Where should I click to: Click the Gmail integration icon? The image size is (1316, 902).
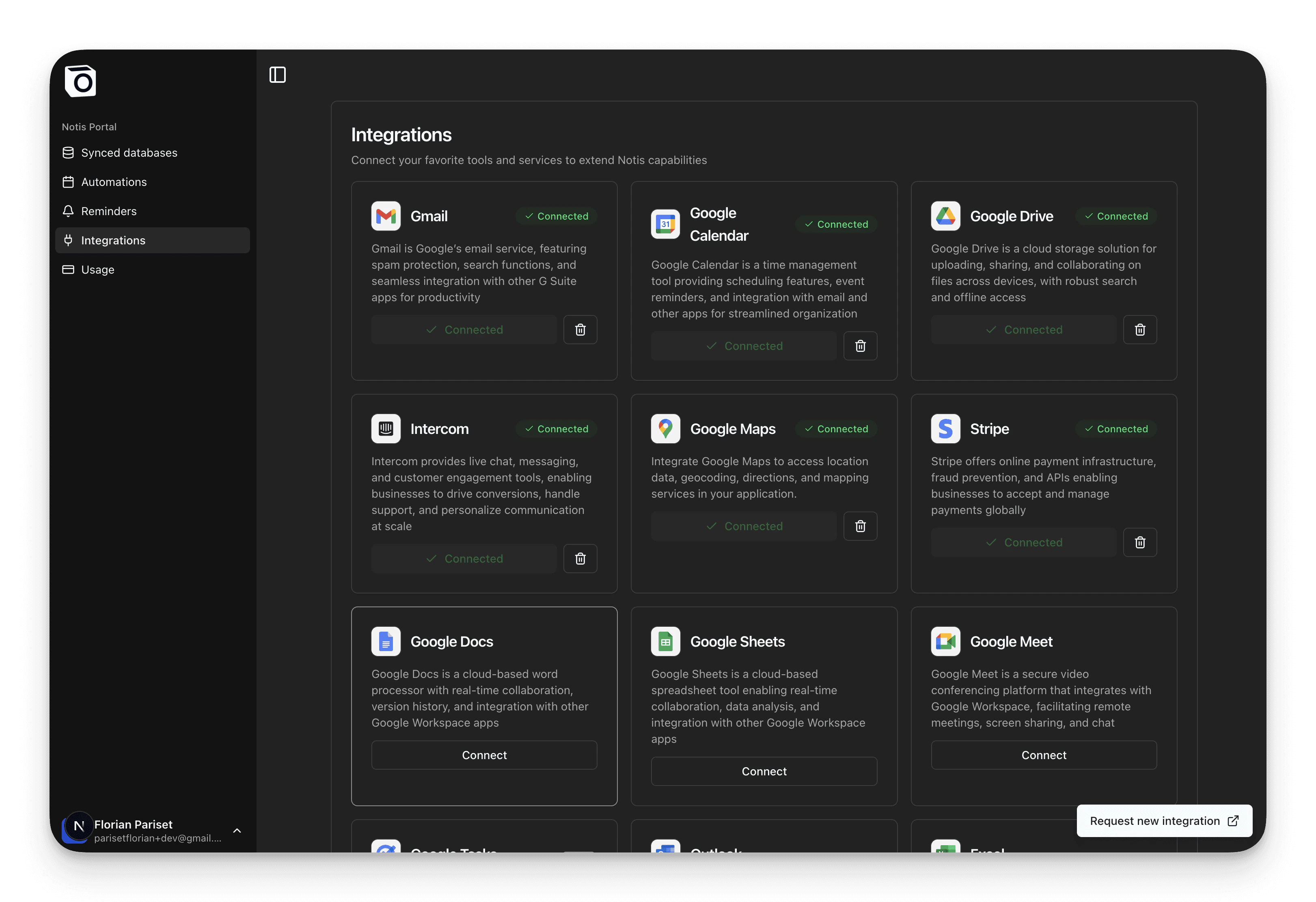pos(386,216)
